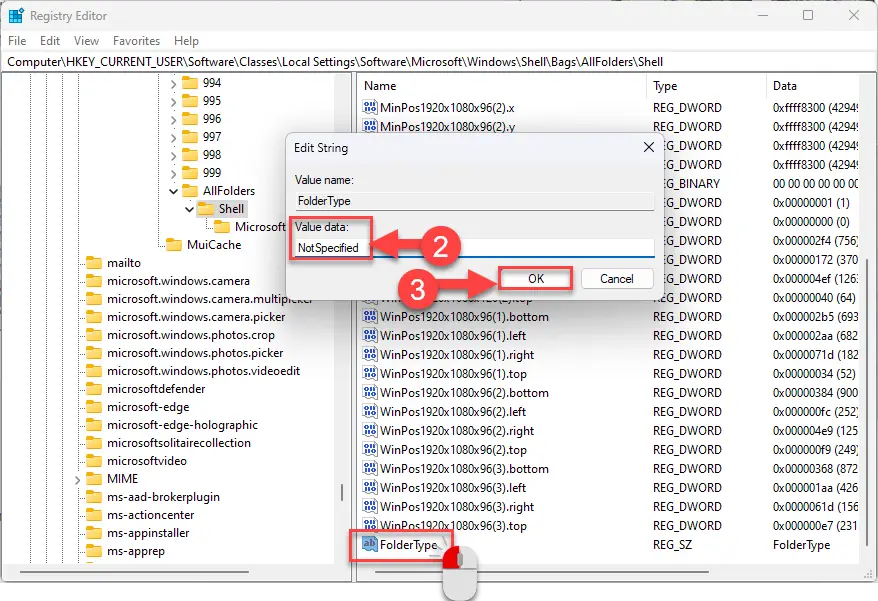Expand the 999 key

173,174
